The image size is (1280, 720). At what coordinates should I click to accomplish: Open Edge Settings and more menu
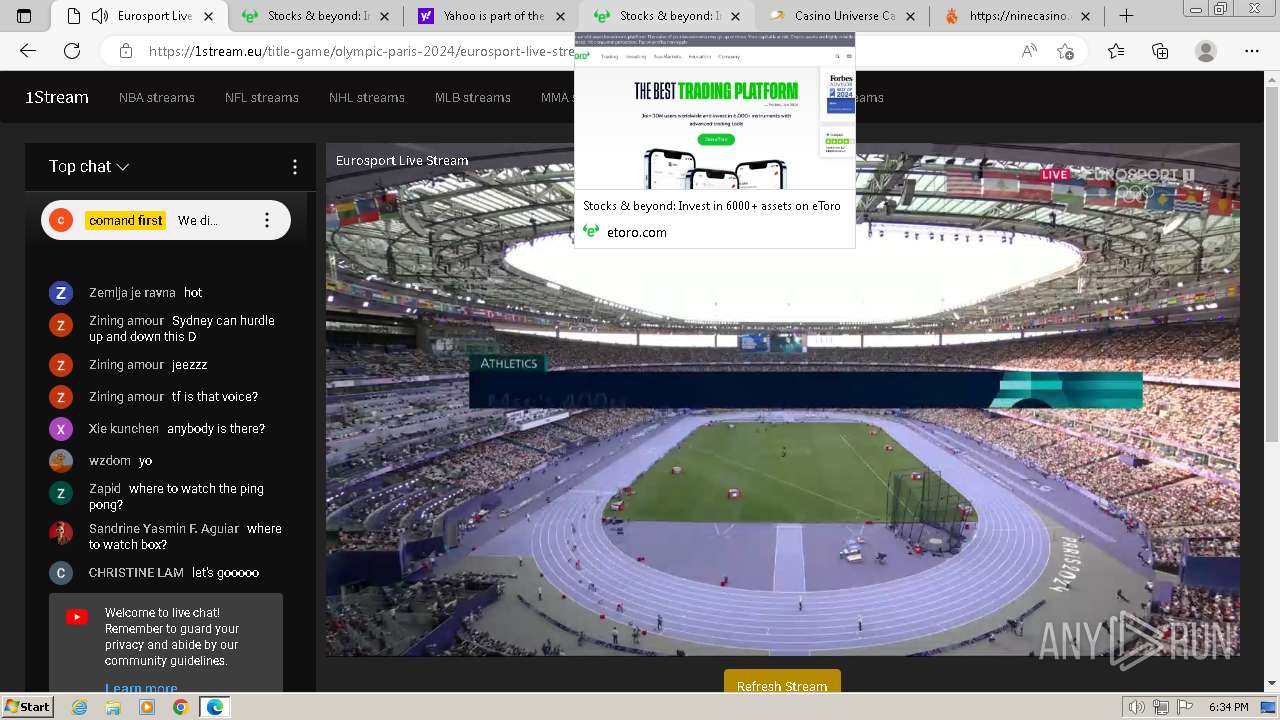click(x=1252, y=51)
